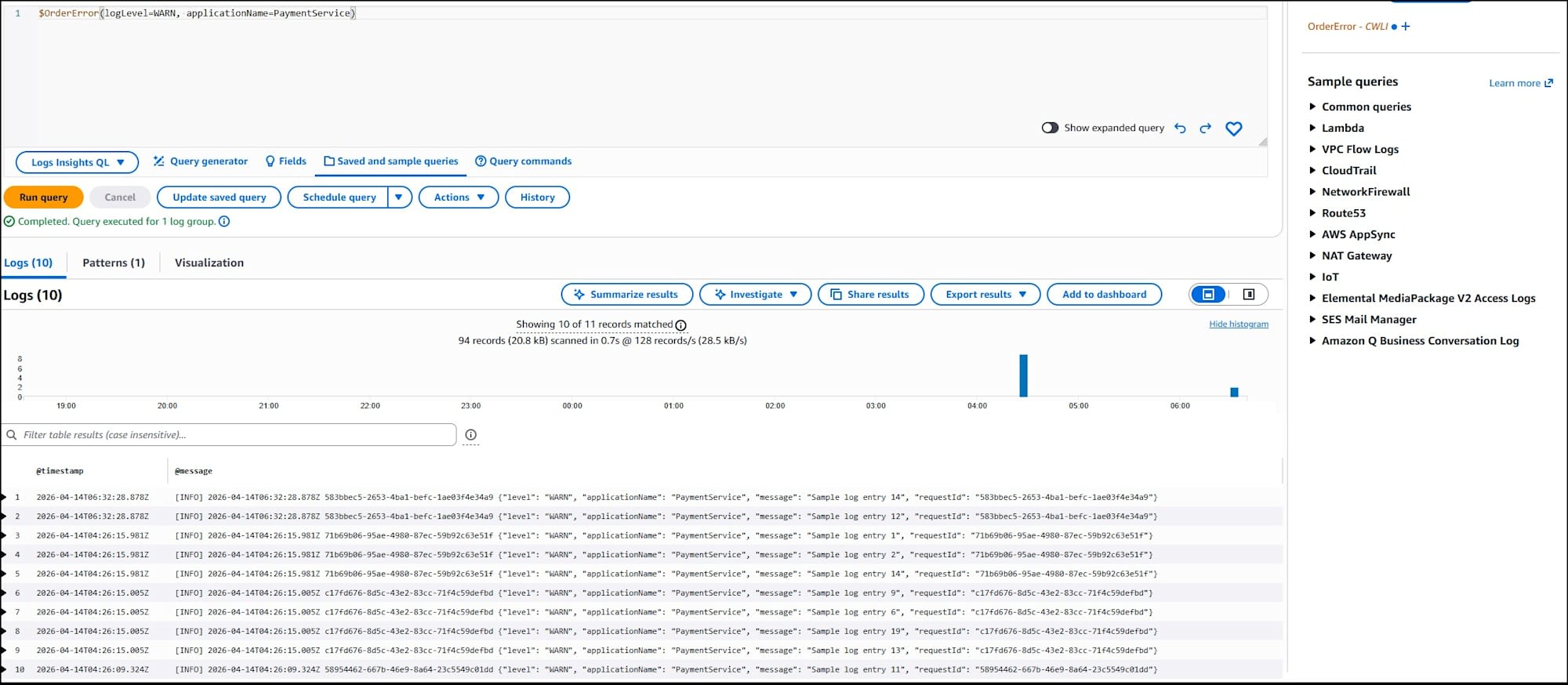Open Query commands tab
The width and height of the screenshot is (1568, 685).
point(524,161)
